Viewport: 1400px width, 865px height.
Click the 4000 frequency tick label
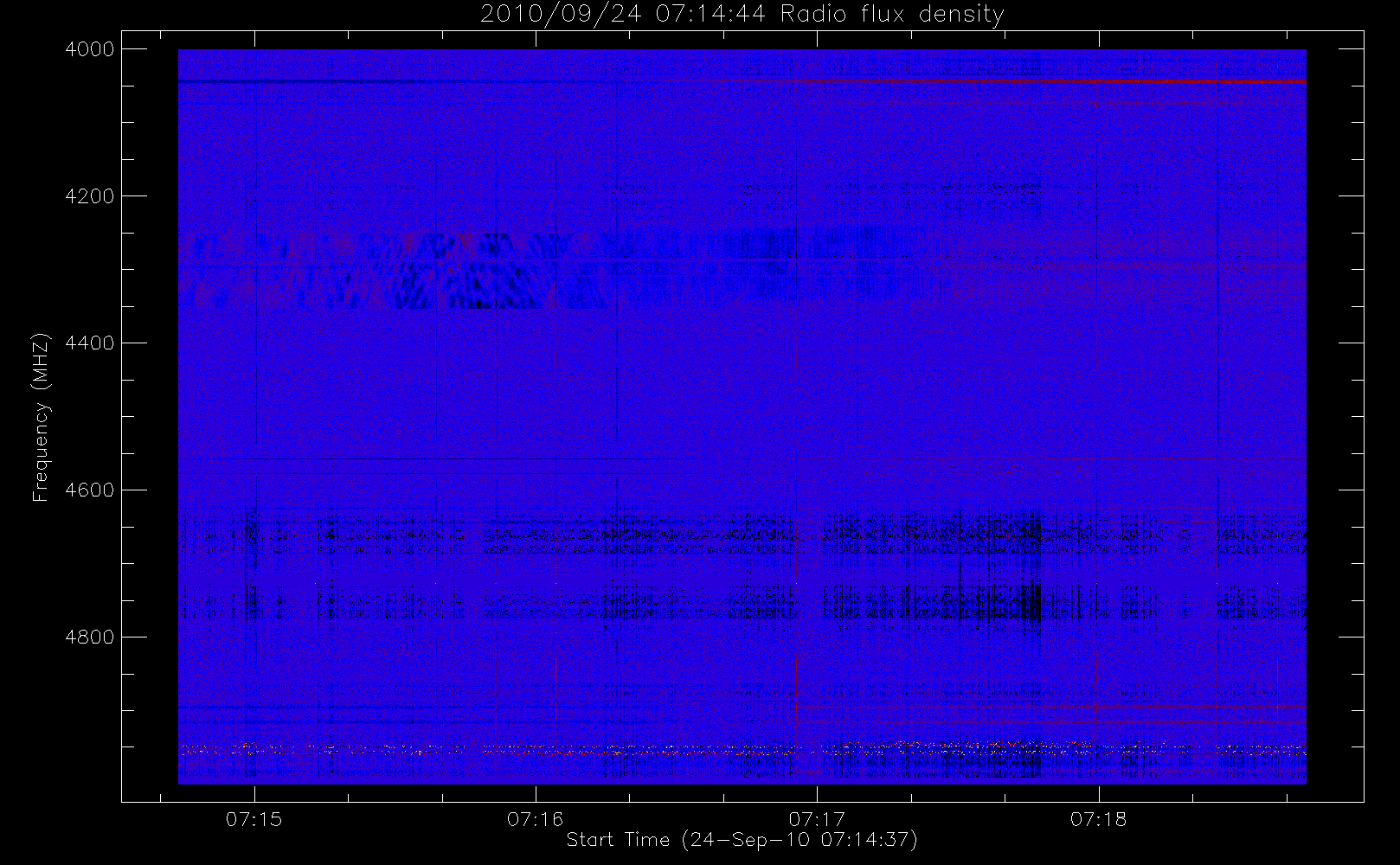(x=90, y=49)
